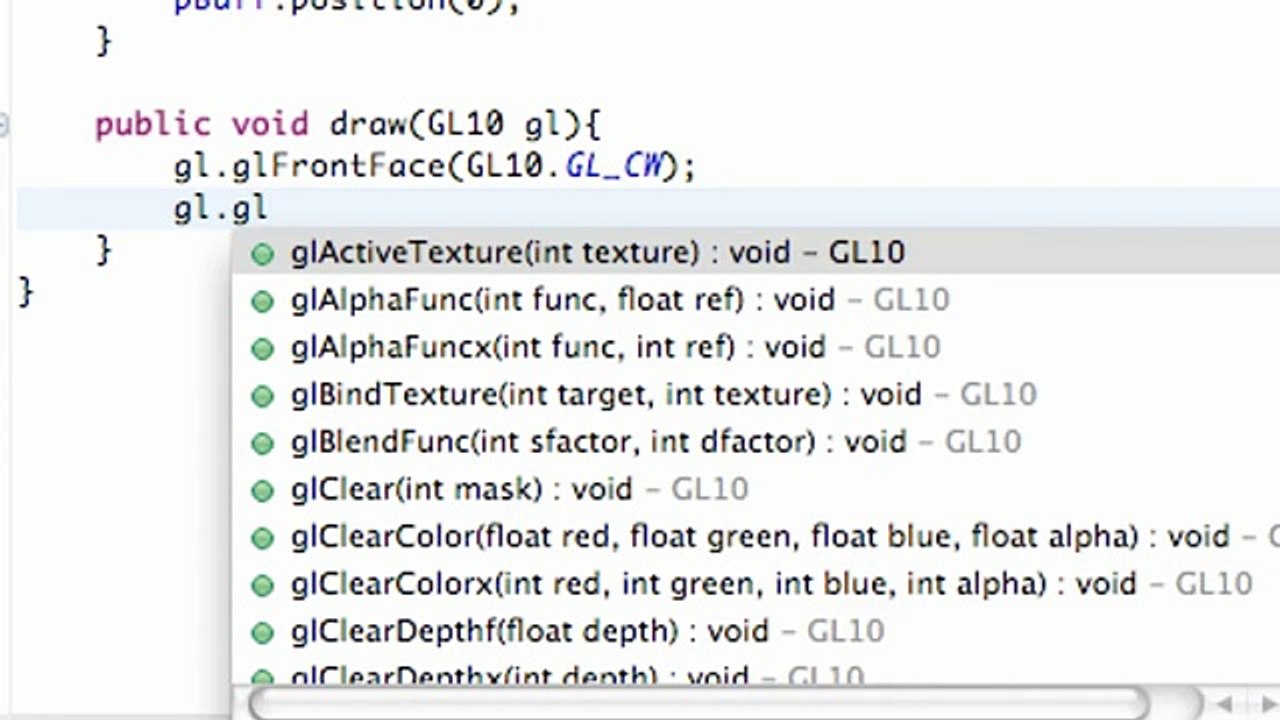The image size is (1280, 720).
Task: Click green icon beside glBlendFunc
Action: [x=262, y=442]
